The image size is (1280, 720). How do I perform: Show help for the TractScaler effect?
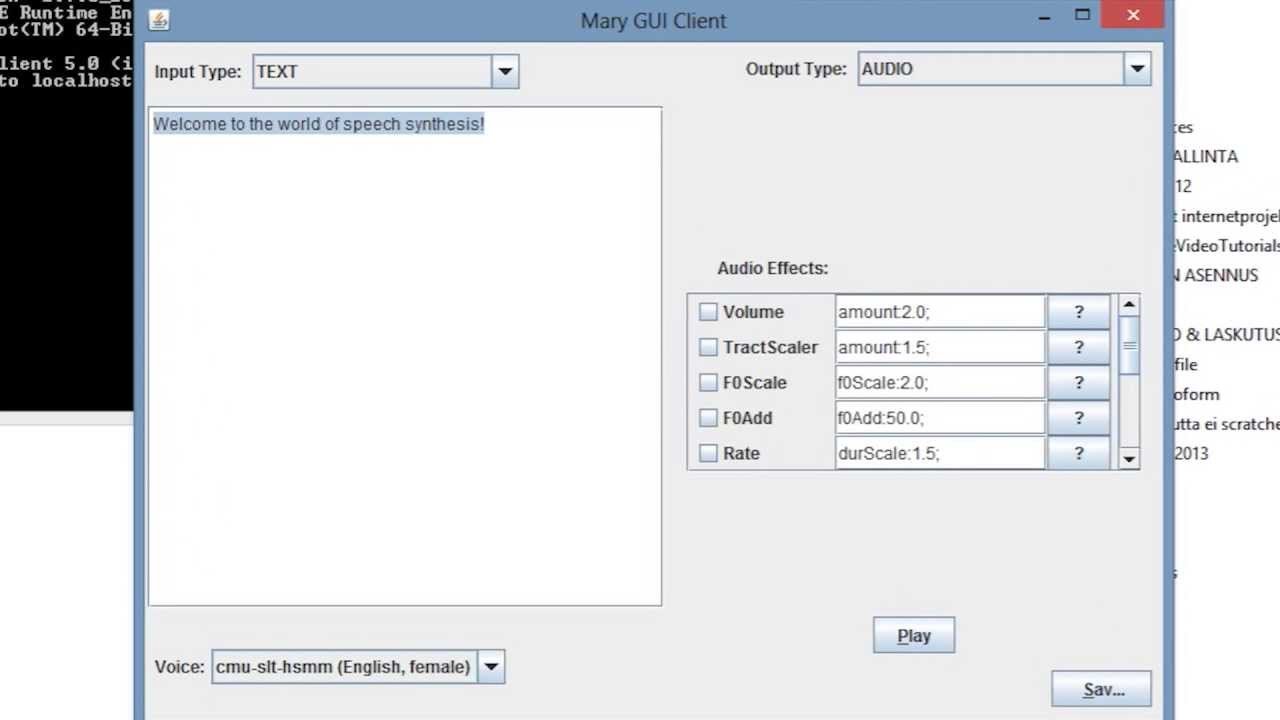tap(1078, 347)
